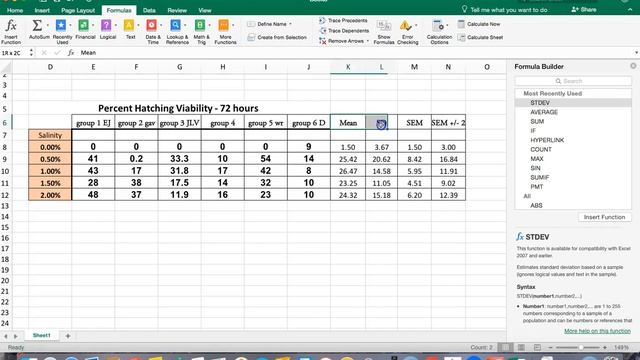Viewport: 640px width, 360px height.
Task: Click Tell me what you want to do
Action: [x=504, y=9]
